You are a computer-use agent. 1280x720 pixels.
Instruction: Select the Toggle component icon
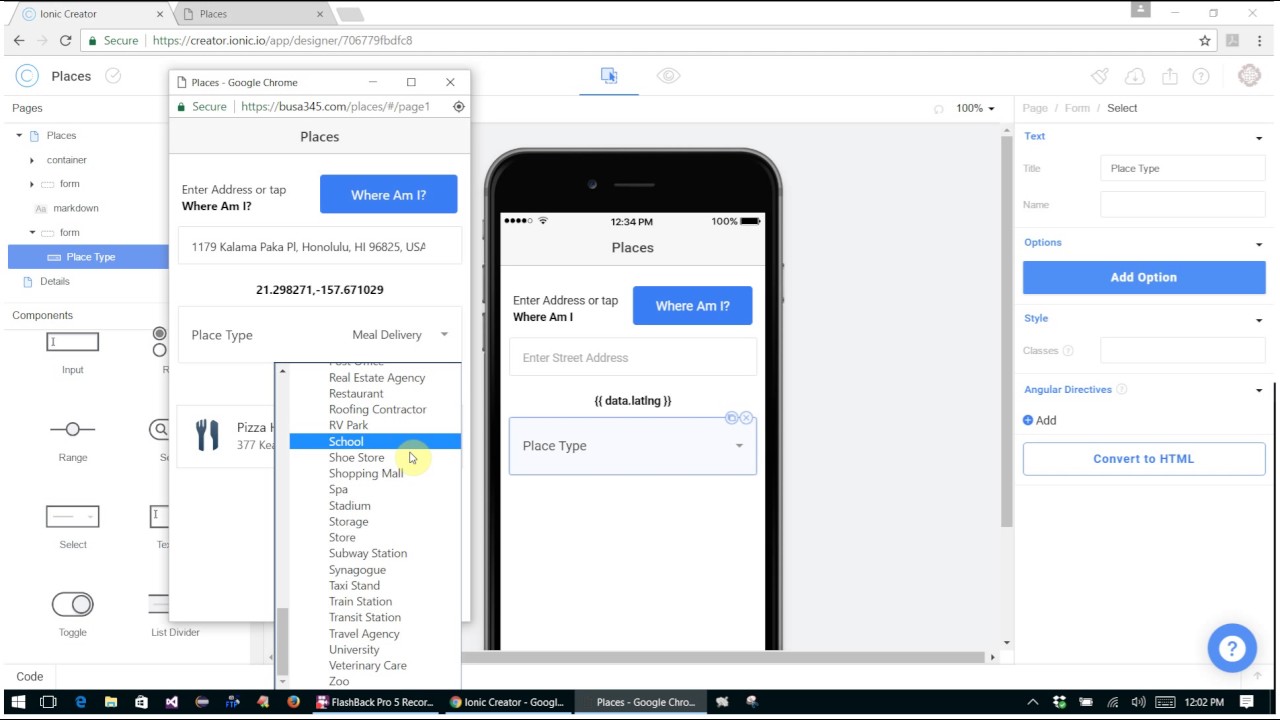click(x=73, y=604)
